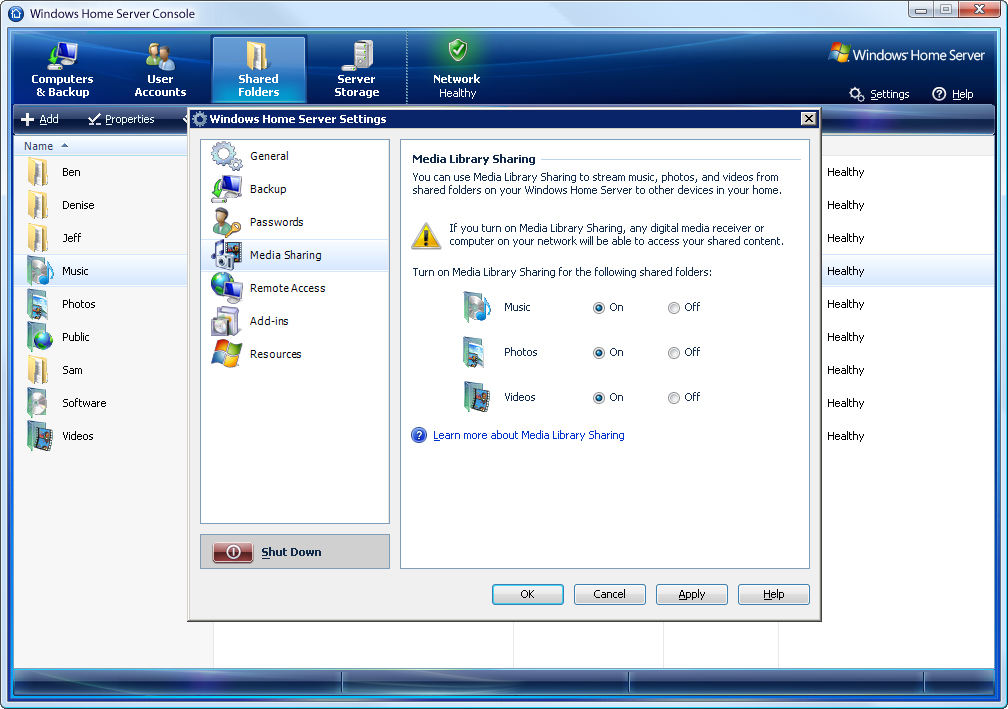Click Cancel in the settings dialog
This screenshot has height=709, width=1008.
[609, 594]
